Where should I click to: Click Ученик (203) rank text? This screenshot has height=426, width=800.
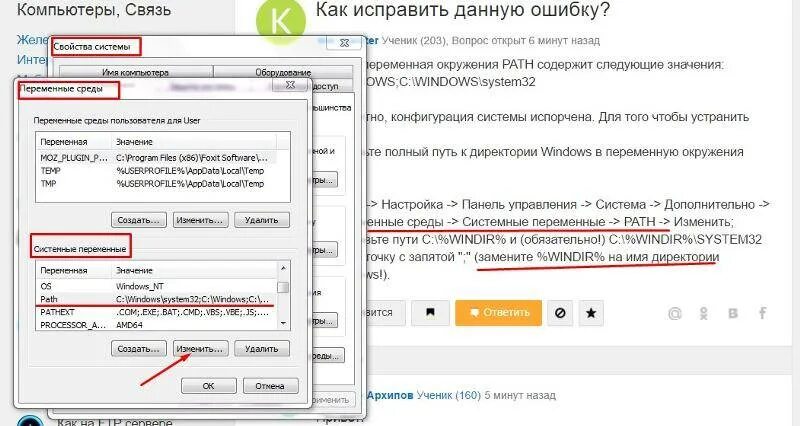tap(414, 40)
